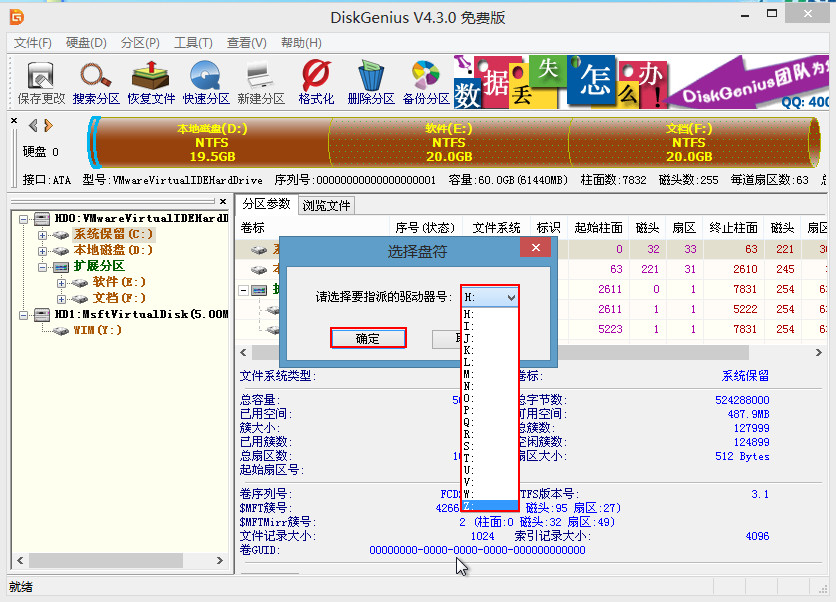Image resolution: width=836 pixels, height=602 pixels.
Task: Click the tree panel's right scroll arrow
Action: point(220,560)
